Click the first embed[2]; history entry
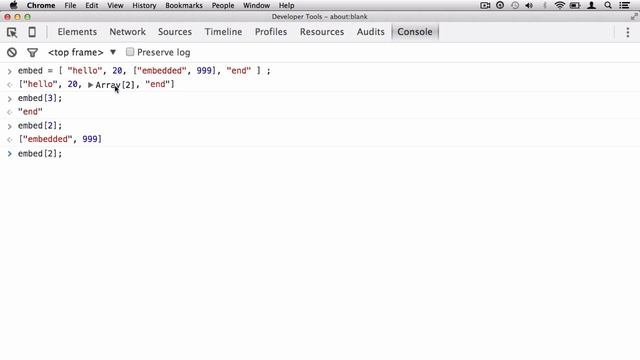The height and width of the screenshot is (360, 640). [40, 126]
